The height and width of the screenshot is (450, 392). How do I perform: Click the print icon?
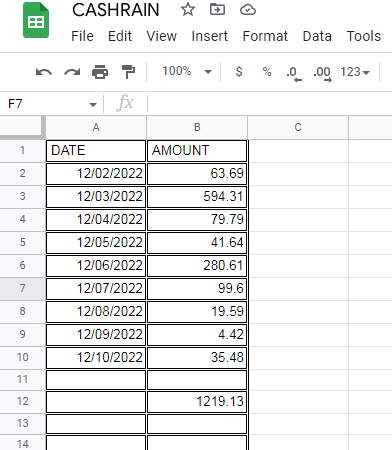(x=100, y=72)
